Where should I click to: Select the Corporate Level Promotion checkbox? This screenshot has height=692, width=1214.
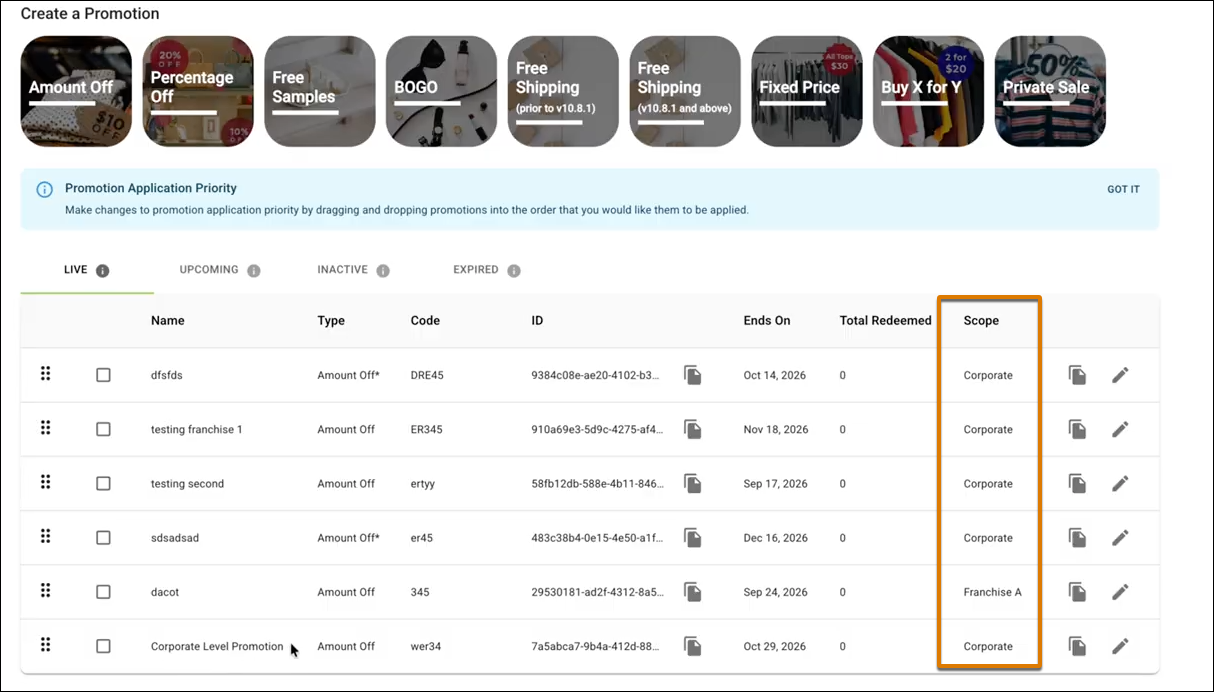click(x=103, y=646)
